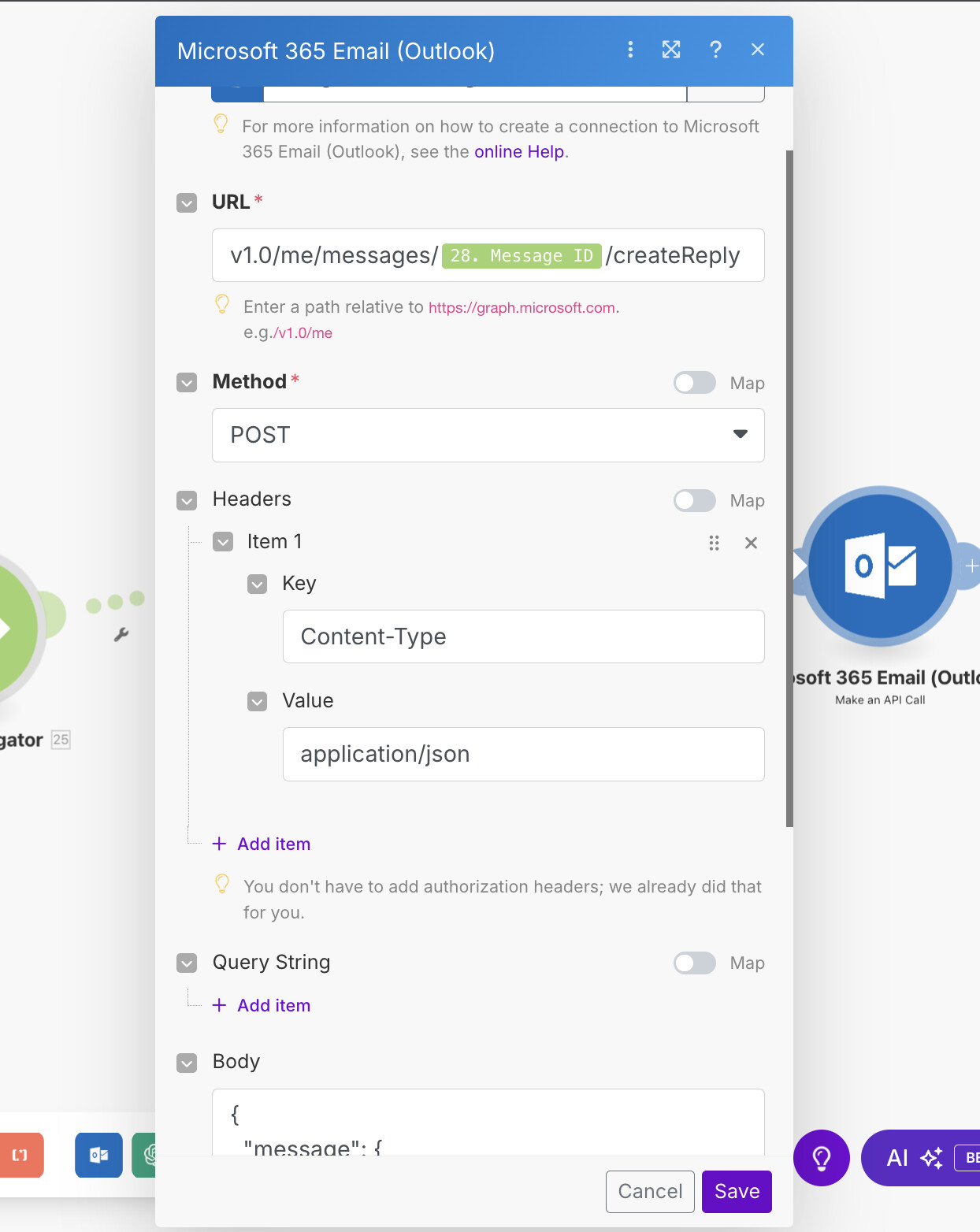Open the three-dot options menu in dialog header
Image resolution: width=980 pixels, height=1232 pixels.
[630, 50]
